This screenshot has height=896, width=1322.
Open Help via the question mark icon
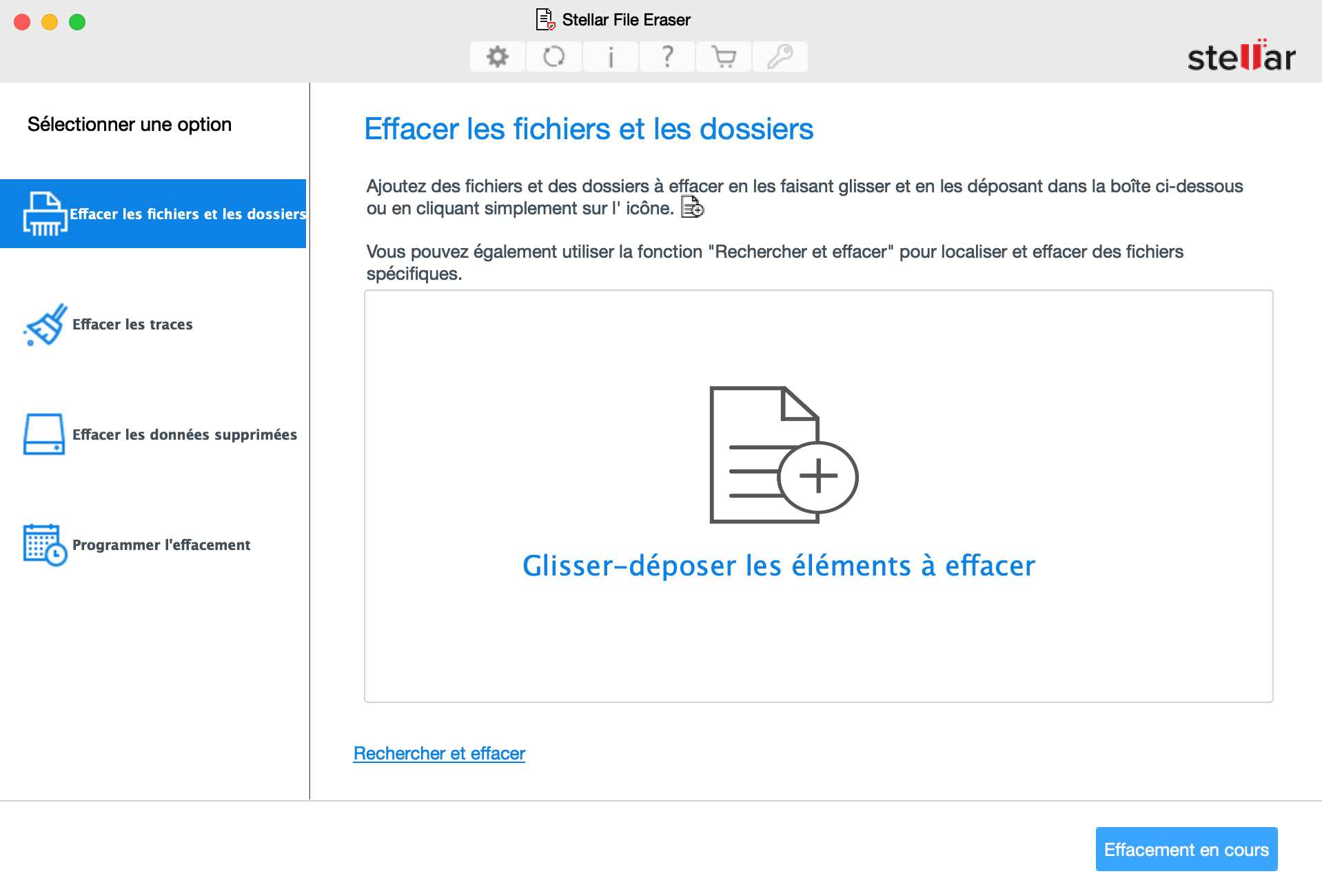[x=667, y=57]
